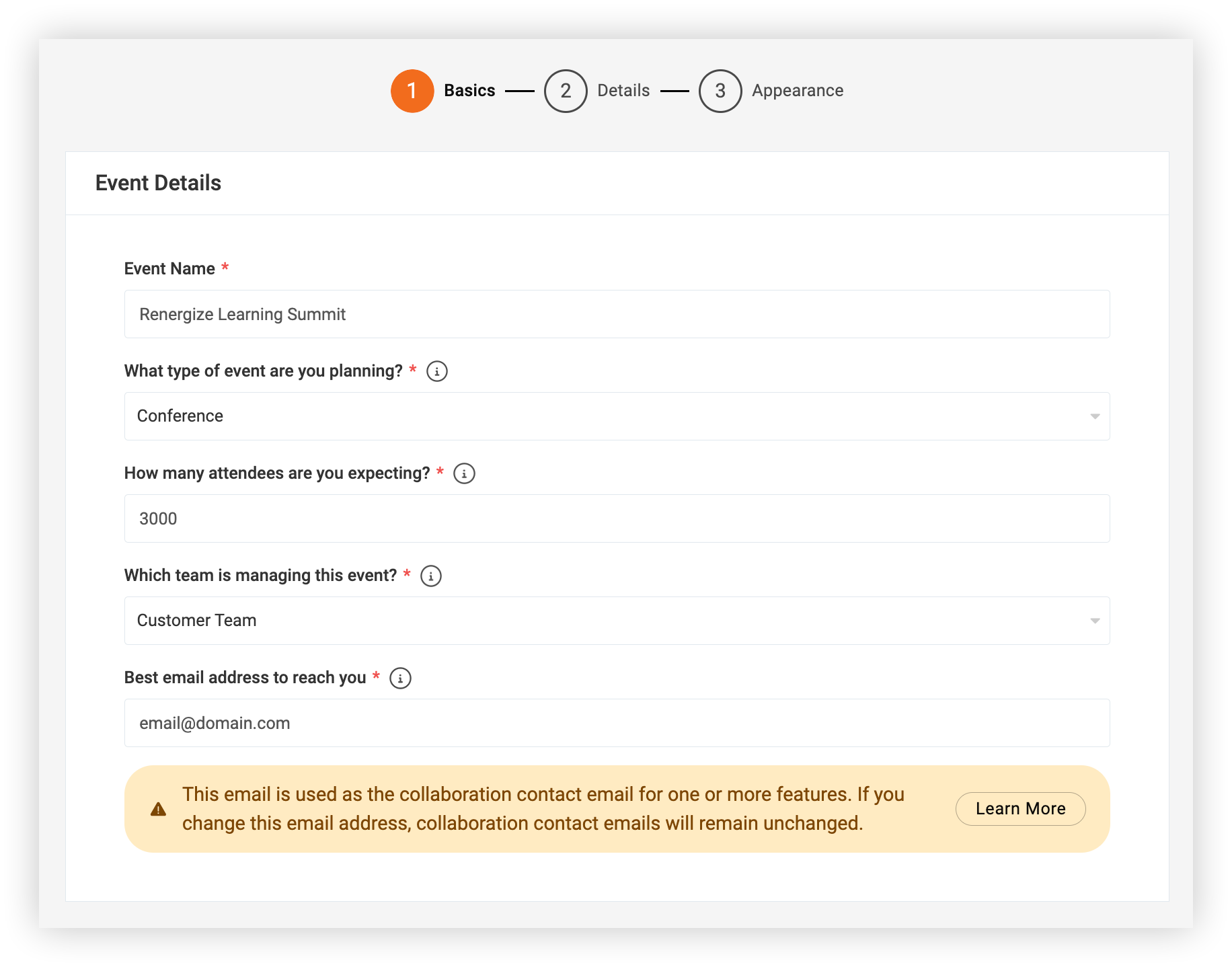The height and width of the screenshot is (967, 1232).
Task: Click the attendees count field showing 3000
Action: pyautogui.click(x=617, y=518)
